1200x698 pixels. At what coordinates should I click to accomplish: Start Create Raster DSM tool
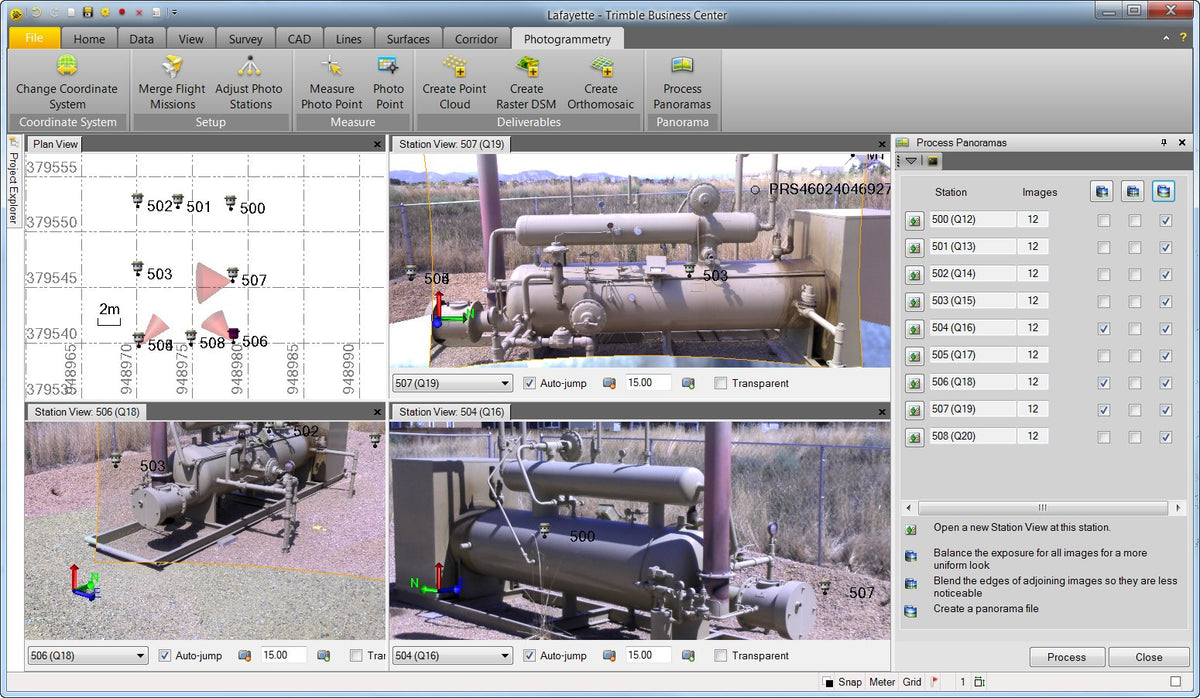click(x=526, y=67)
